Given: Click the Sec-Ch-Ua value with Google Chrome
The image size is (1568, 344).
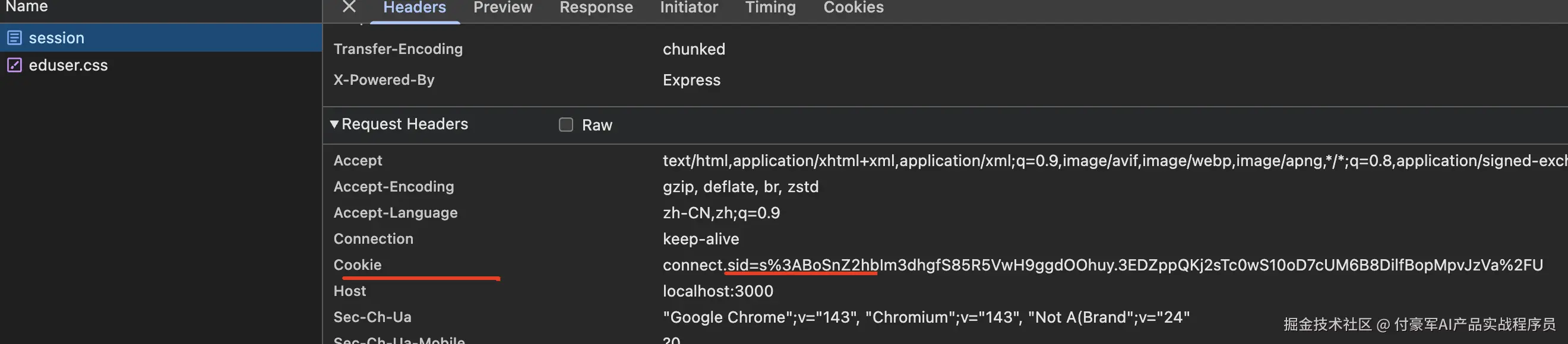Looking at the screenshot, I should click(x=926, y=317).
